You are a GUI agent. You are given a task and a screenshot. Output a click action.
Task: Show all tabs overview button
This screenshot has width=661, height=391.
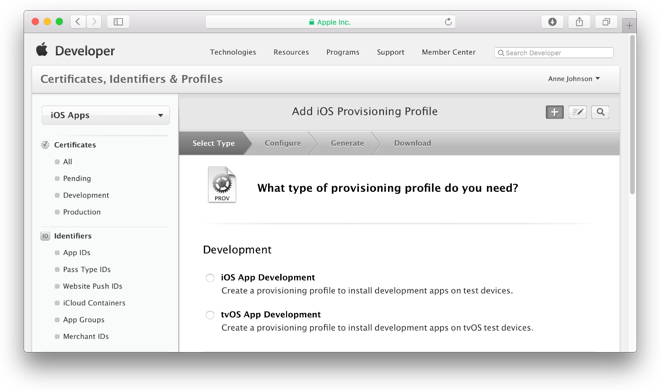click(606, 21)
